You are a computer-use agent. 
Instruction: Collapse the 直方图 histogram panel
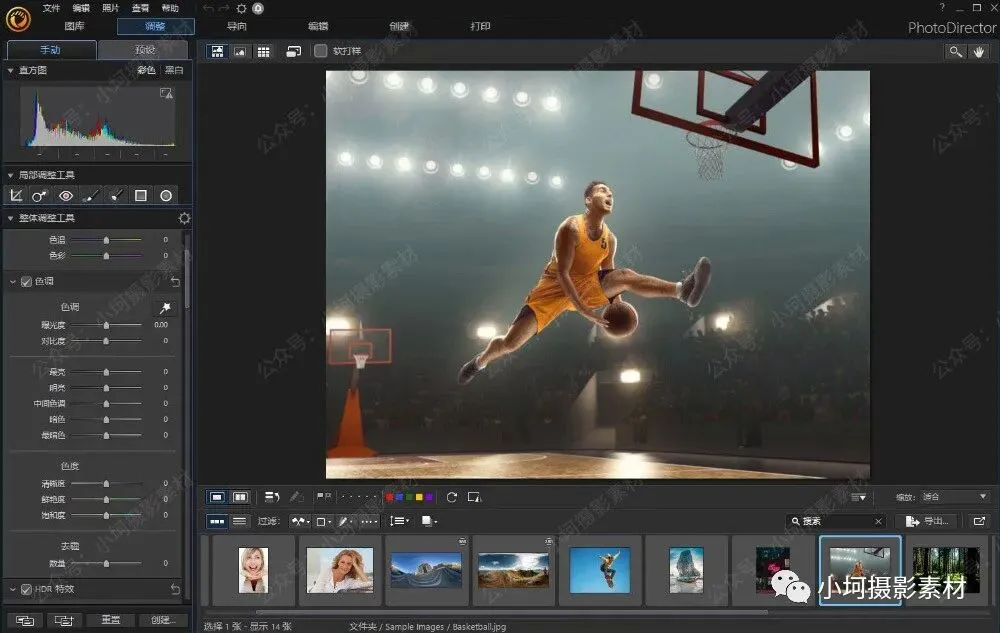click(10, 71)
